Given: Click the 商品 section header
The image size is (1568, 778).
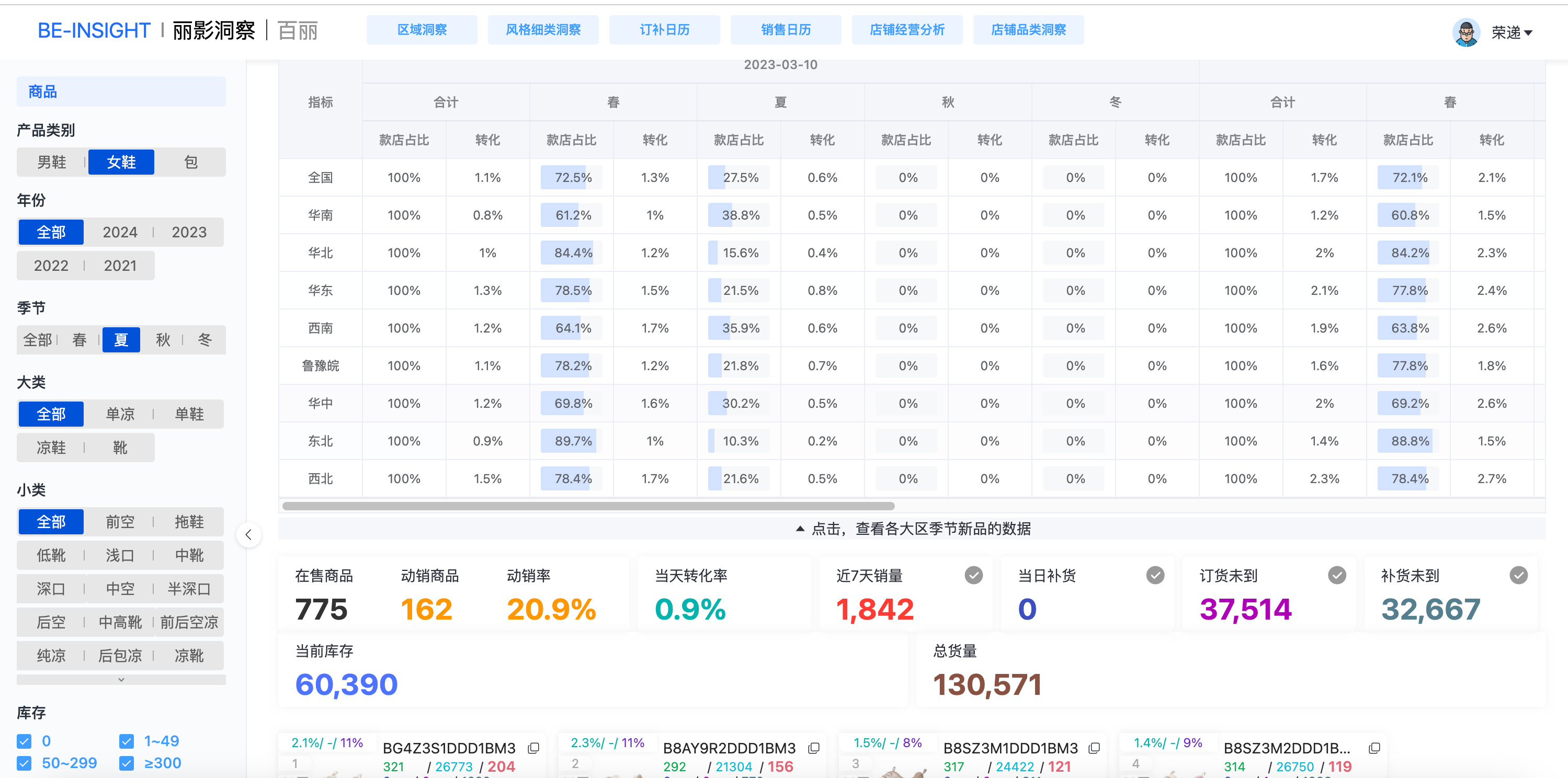Looking at the screenshot, I should [121, 91].
